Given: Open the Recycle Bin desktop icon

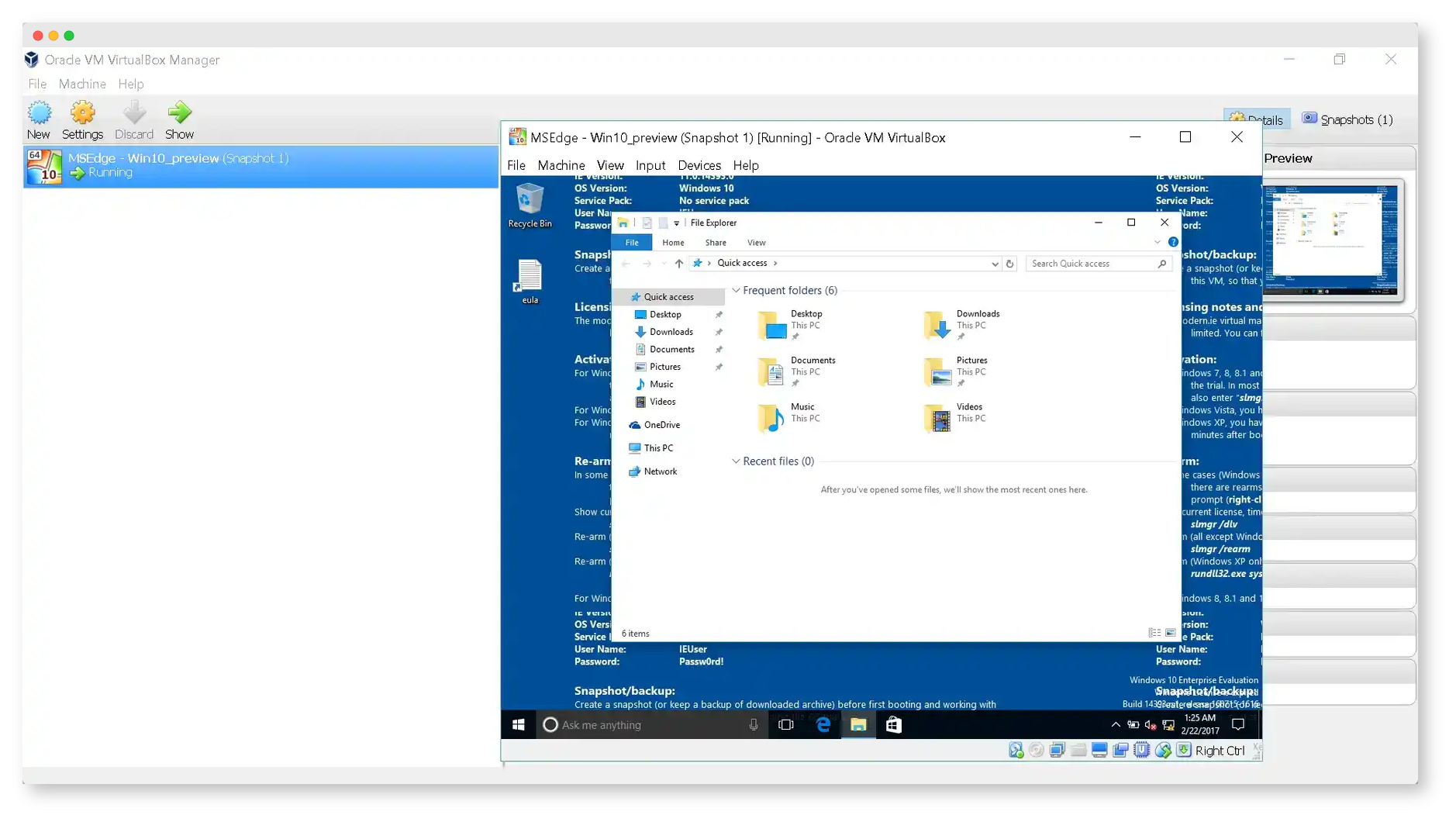Looking at the screenshot, I should coord(530,205).
